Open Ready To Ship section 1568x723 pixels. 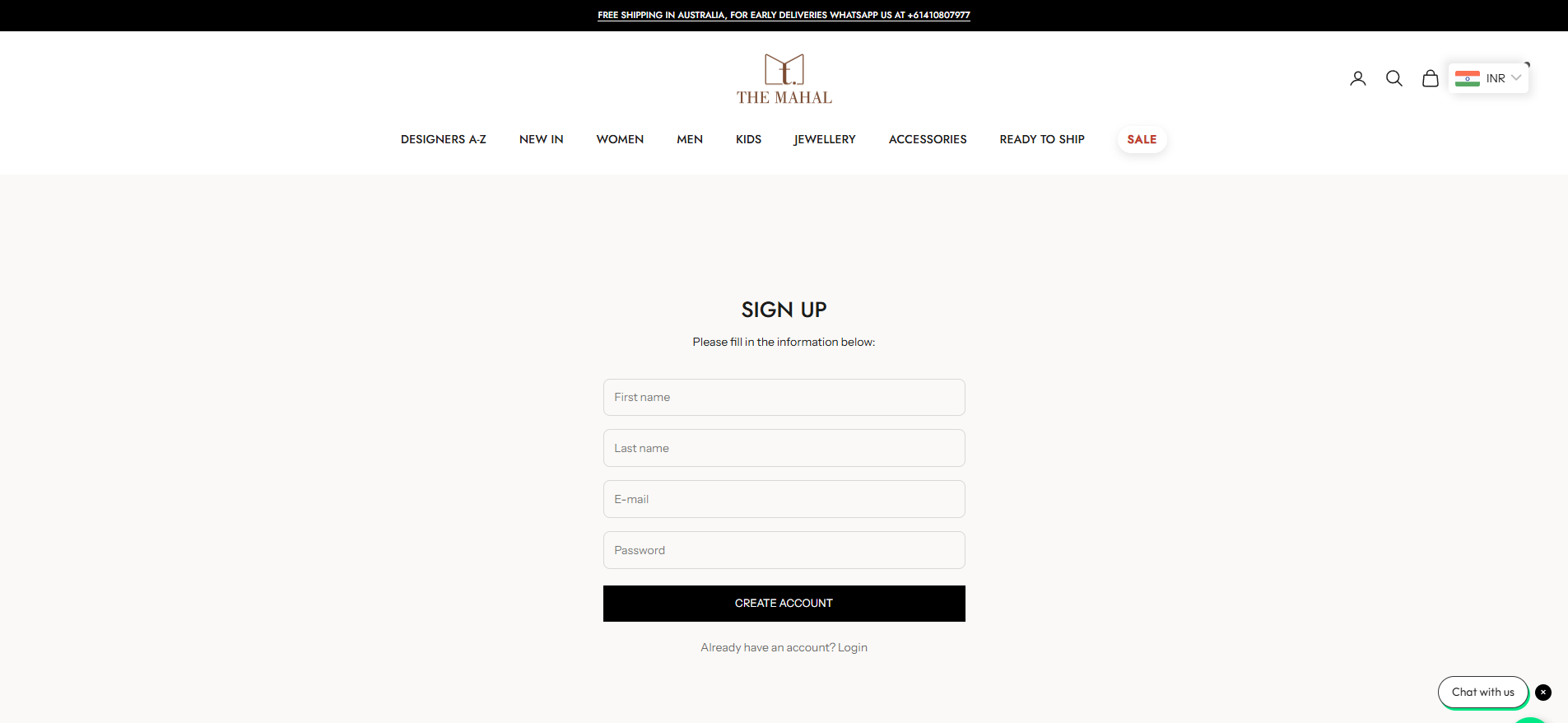(1042, 139)
